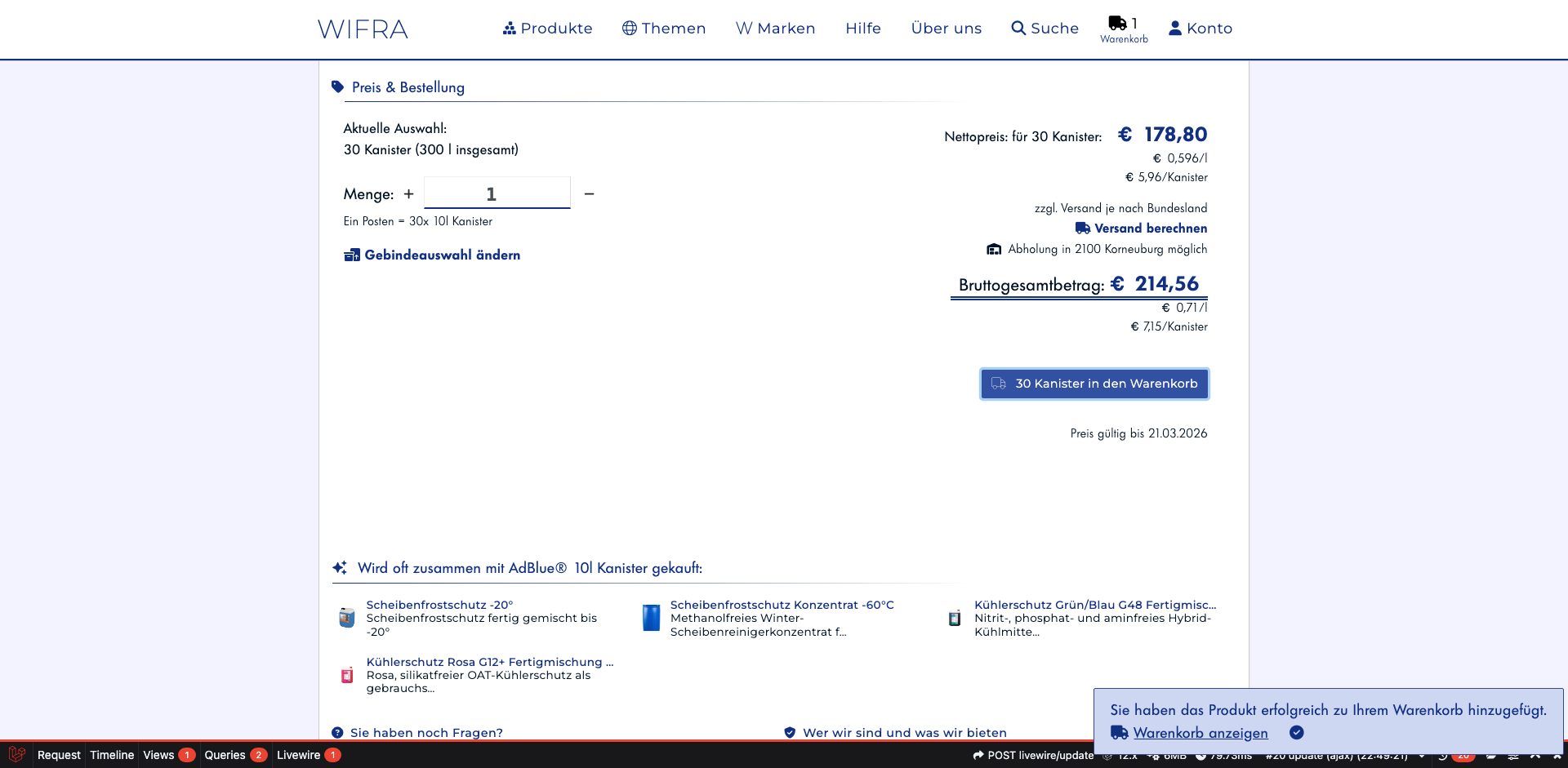Screen dimensions: 1568x768
Task: Click Scheibenfrostschutz -20° product thumbnail
Action: [347, 618]
